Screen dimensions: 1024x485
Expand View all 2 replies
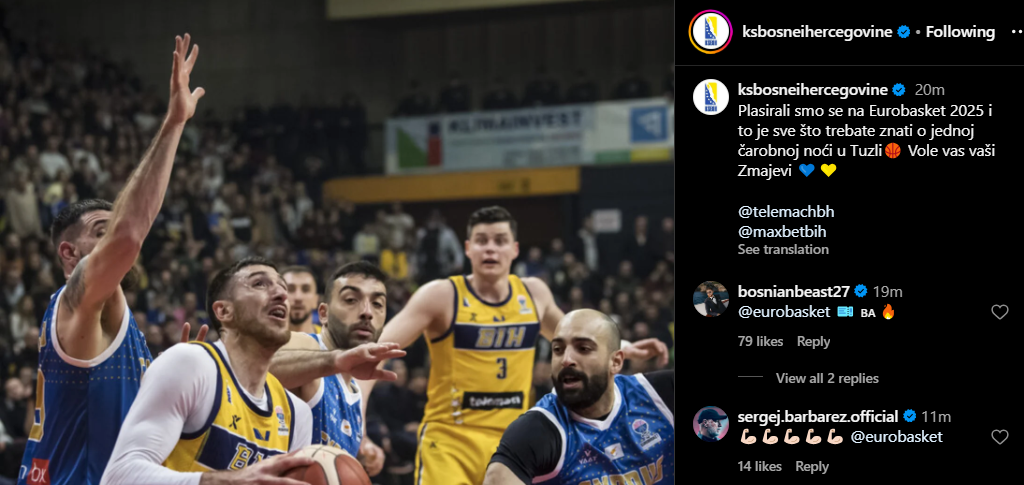(827, 379)
